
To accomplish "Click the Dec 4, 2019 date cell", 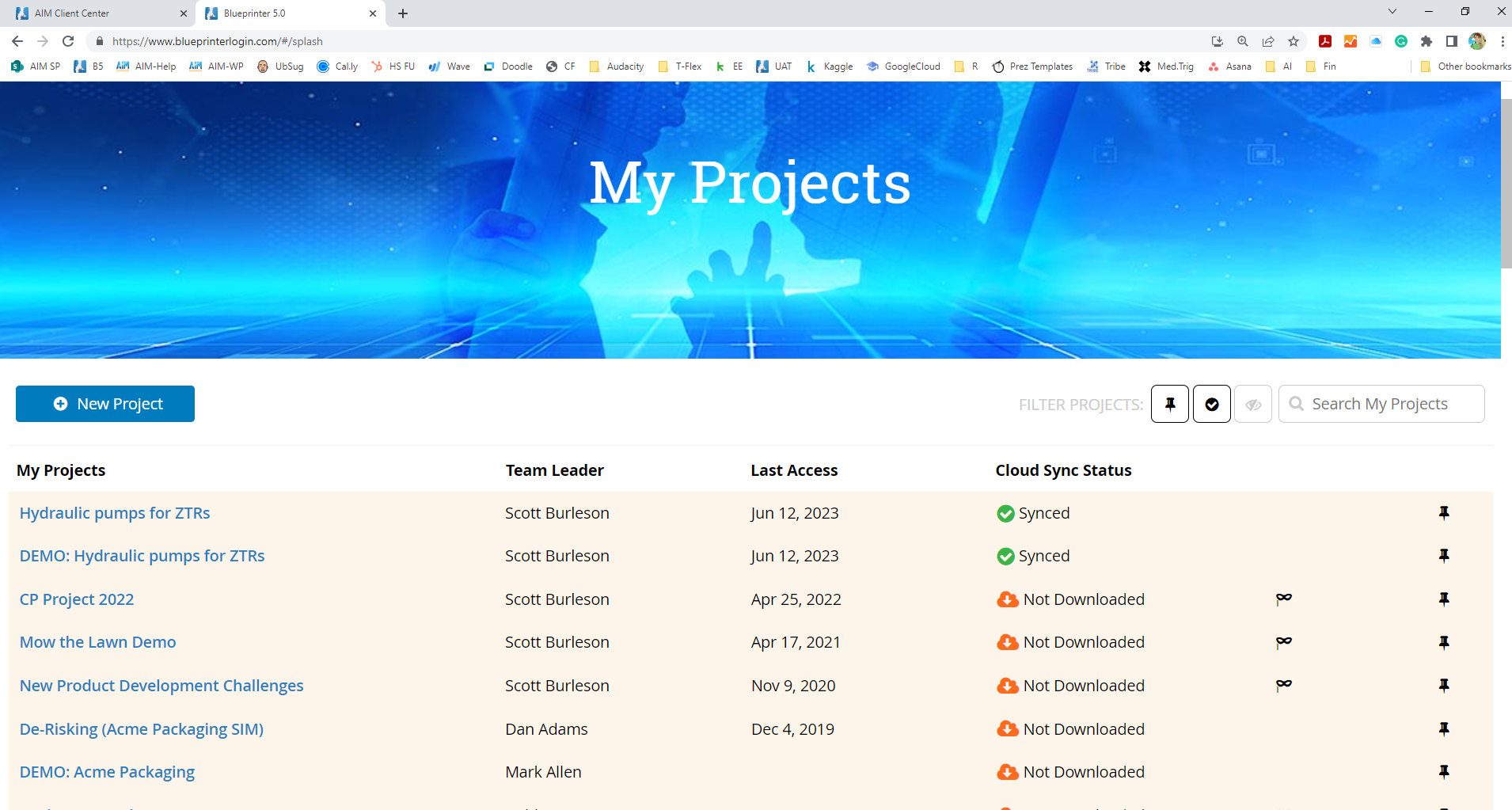I will click(792, 729).
